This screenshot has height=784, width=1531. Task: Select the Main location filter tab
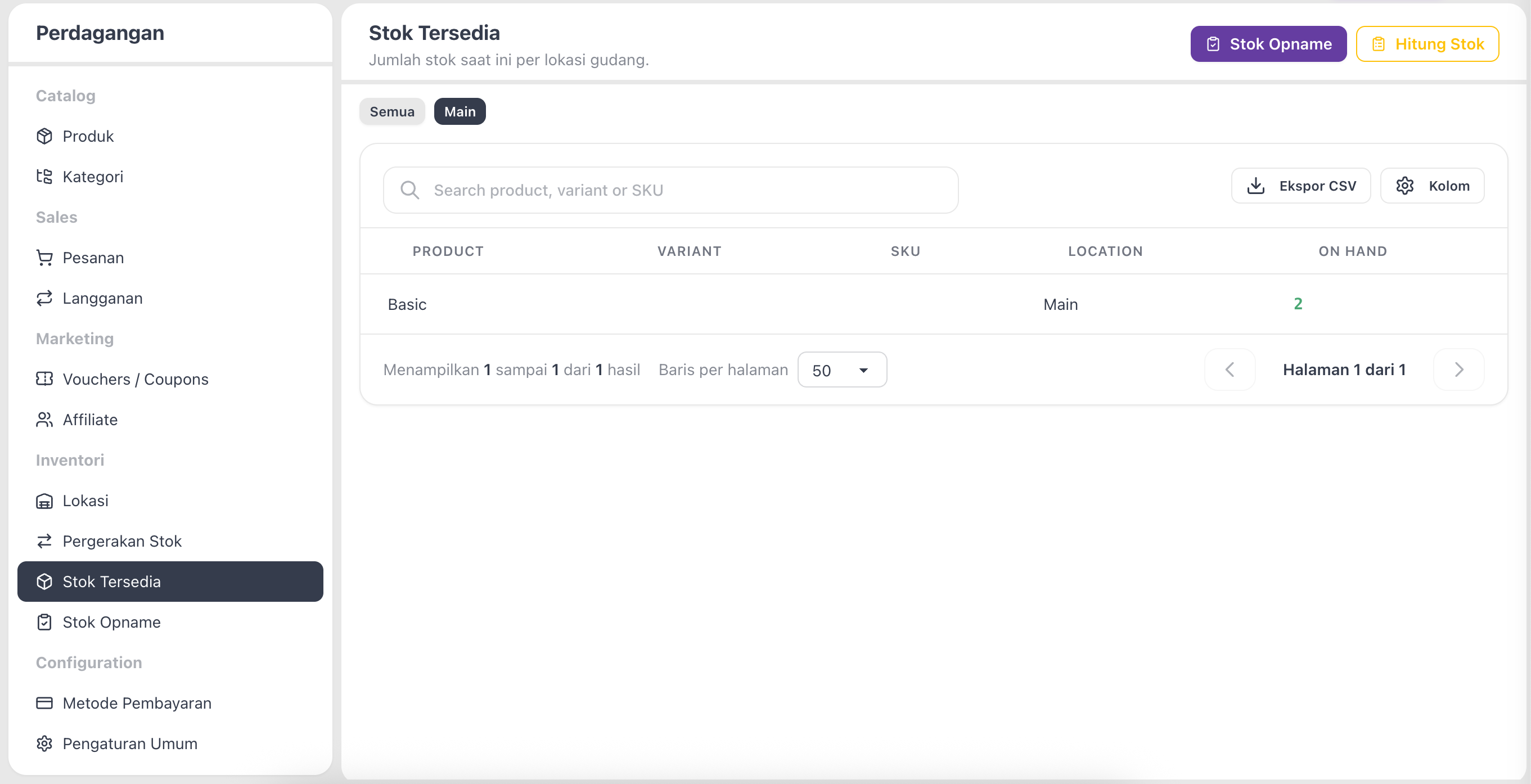460,111
